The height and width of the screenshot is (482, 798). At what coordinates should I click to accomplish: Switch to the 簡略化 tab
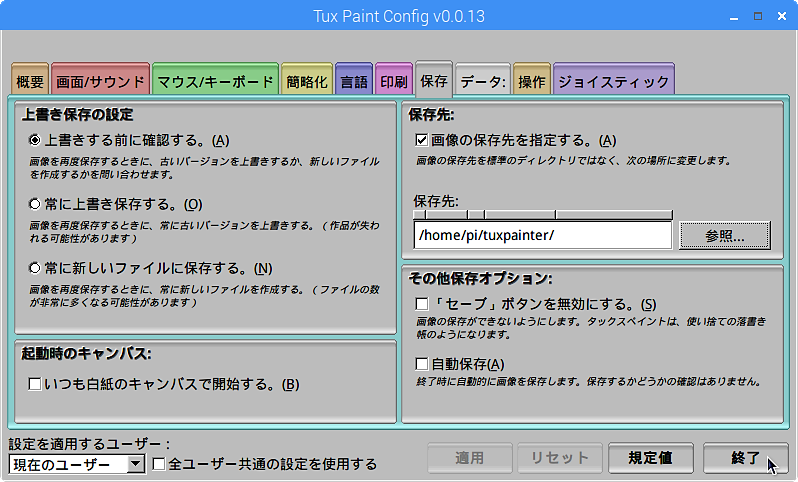click(307, 79)
